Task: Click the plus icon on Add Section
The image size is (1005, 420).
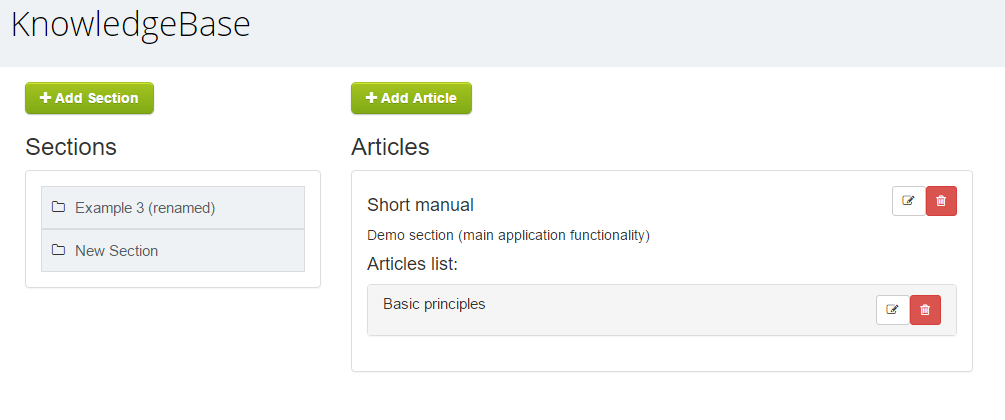Action: pos(46,98)
